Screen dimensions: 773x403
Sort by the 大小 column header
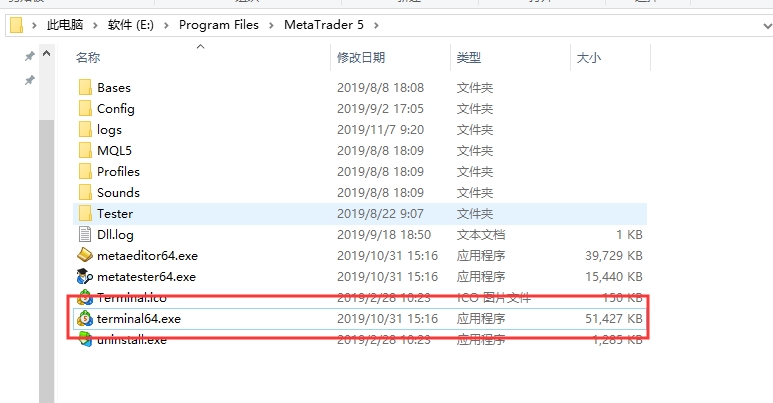point(589,58)
